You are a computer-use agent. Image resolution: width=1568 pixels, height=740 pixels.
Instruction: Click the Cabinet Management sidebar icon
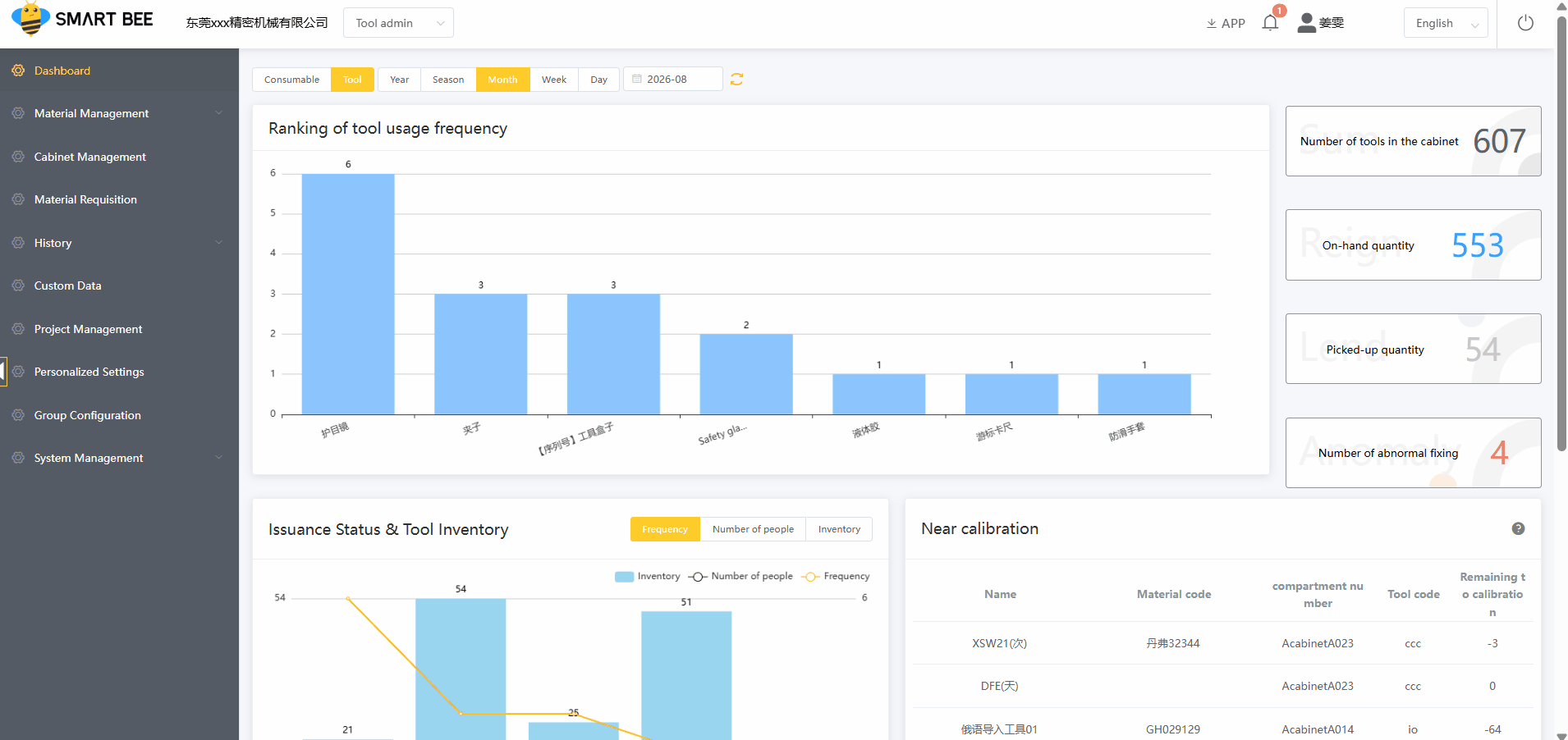point(18,157)
